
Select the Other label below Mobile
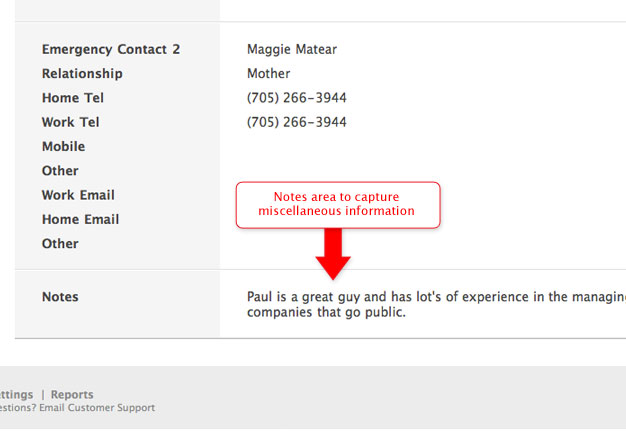60,171
